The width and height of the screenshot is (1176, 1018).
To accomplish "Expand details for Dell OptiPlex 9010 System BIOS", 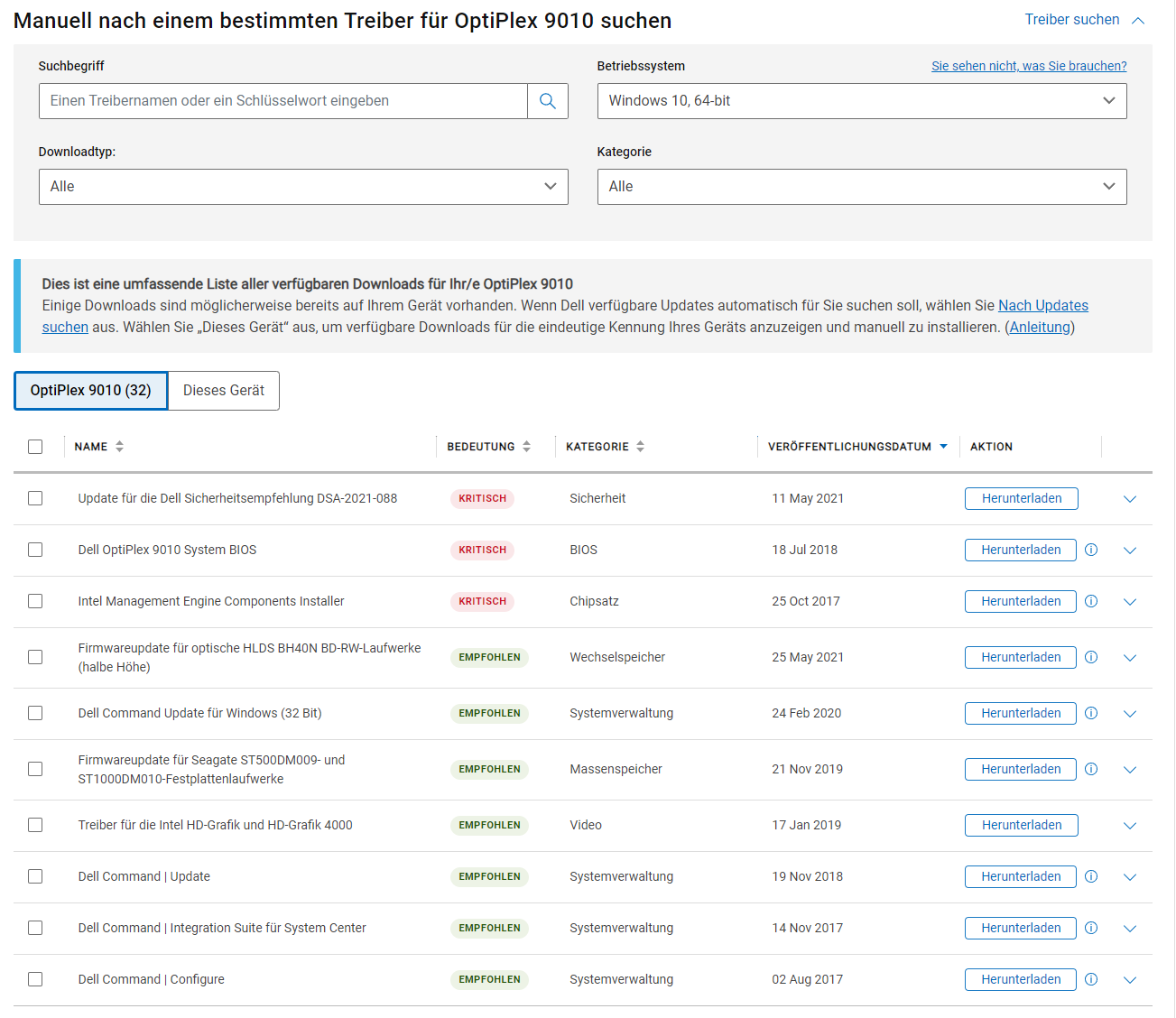I will 1130,551.
